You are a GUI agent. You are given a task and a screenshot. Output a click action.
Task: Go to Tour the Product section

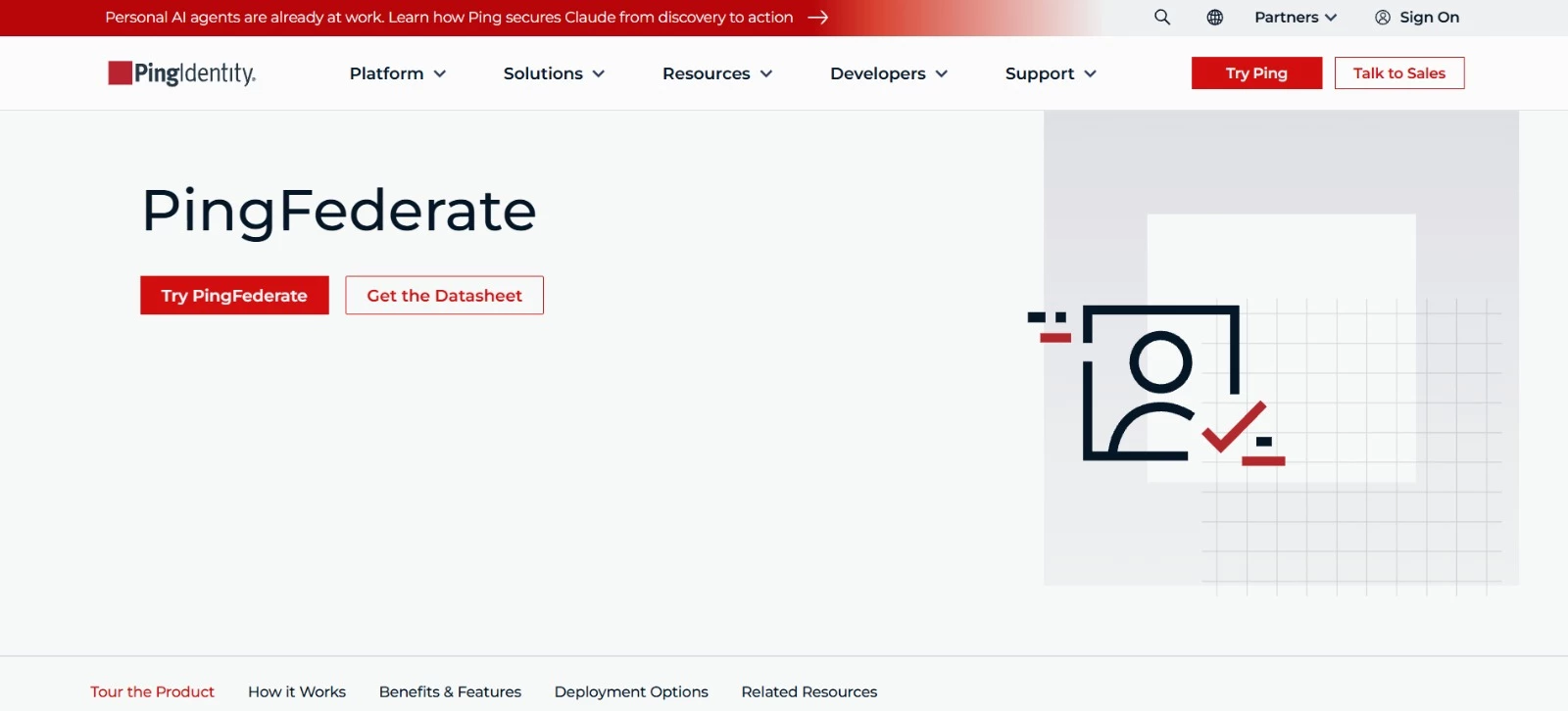tap(153, 691)
